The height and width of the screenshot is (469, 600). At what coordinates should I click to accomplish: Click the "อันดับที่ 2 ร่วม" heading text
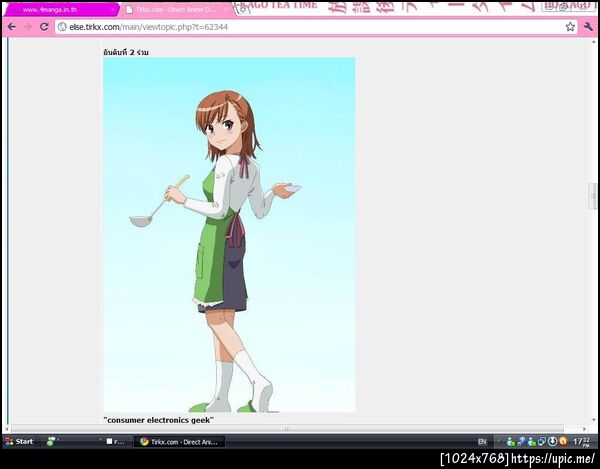coord(126,52)
